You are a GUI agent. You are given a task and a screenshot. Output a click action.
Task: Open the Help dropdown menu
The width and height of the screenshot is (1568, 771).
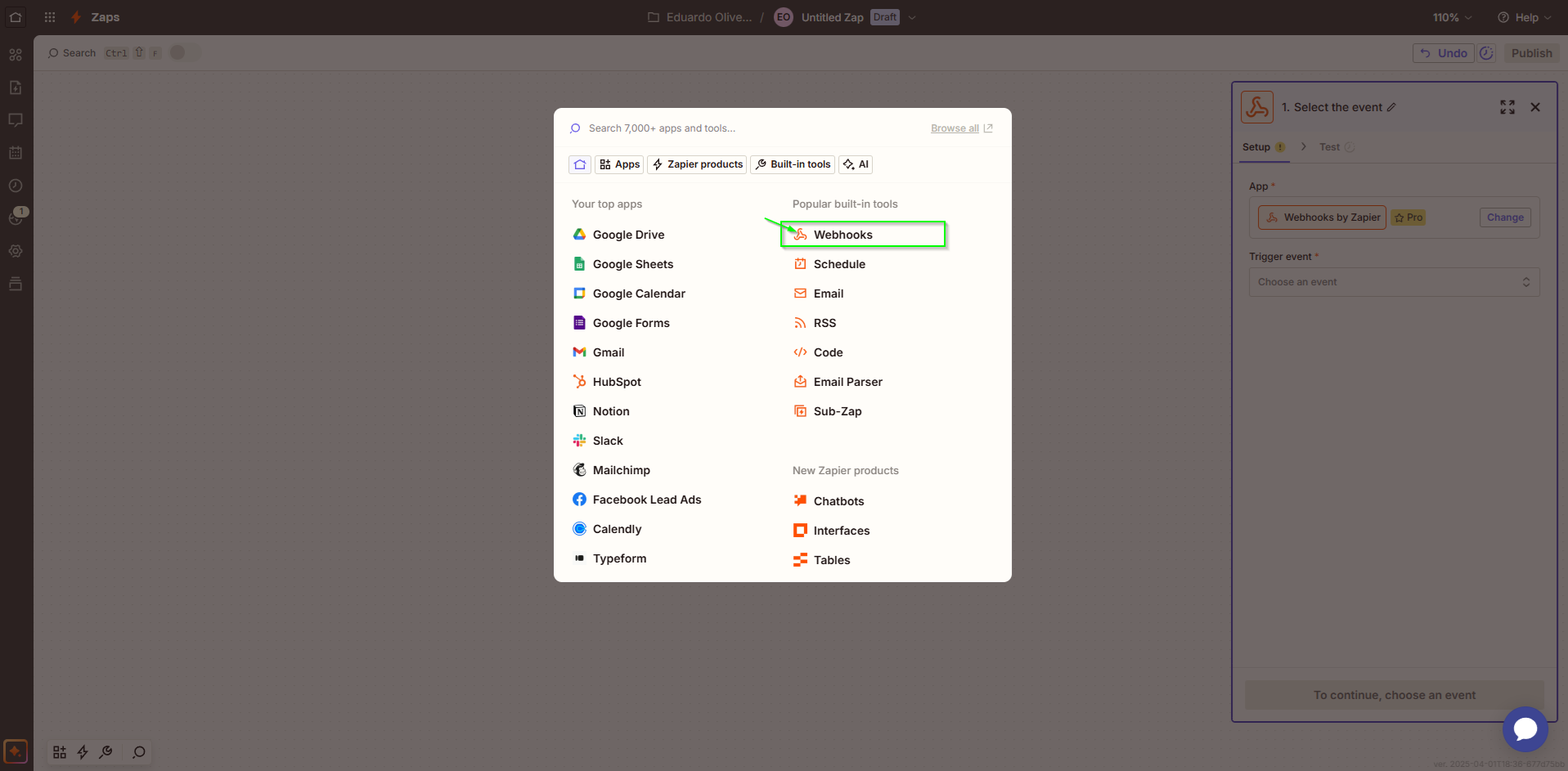pos(1525,17)
